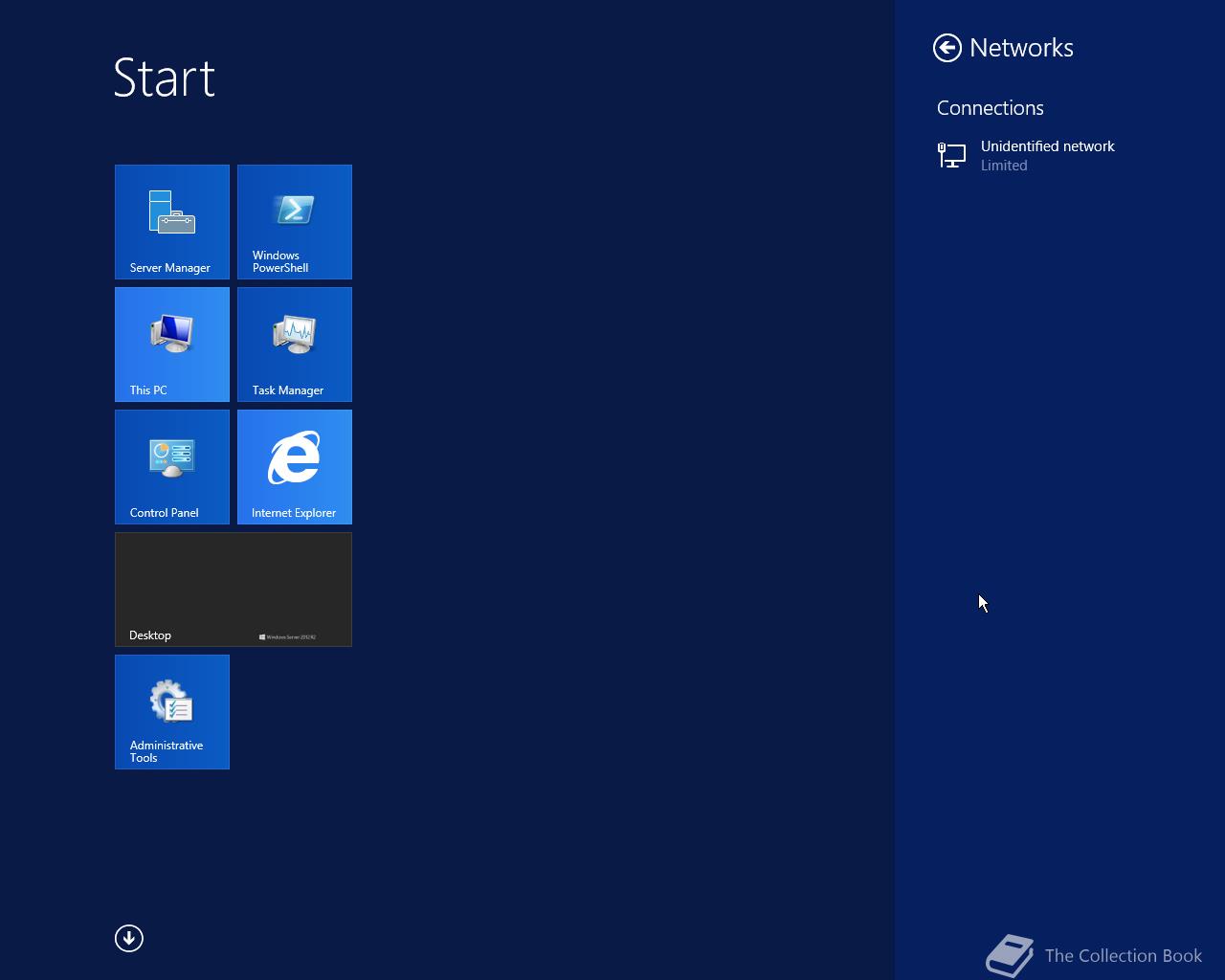
Task: Click the Connections heading
Action: click(991, 108)
